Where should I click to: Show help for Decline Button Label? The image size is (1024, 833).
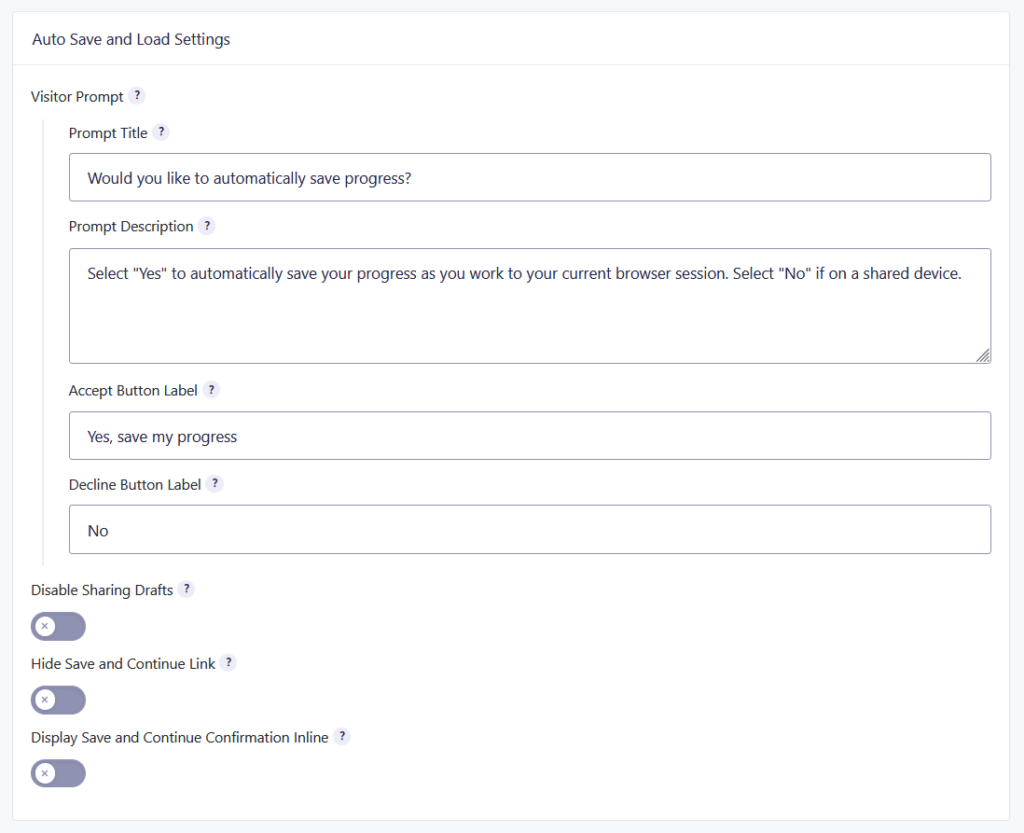point(215,484)
